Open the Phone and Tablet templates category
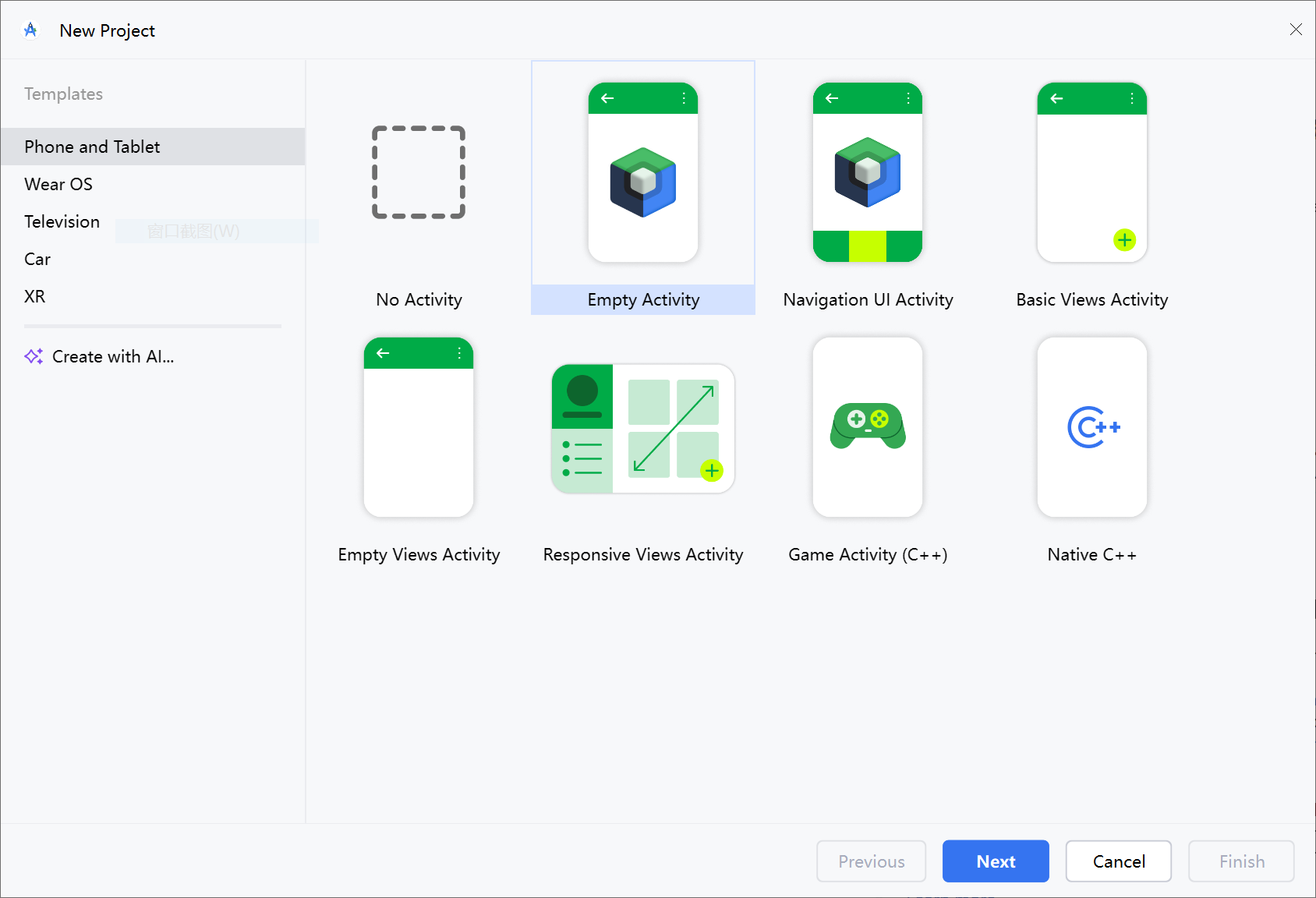This screenshot has height=898, width=1316. pos(153,147)
